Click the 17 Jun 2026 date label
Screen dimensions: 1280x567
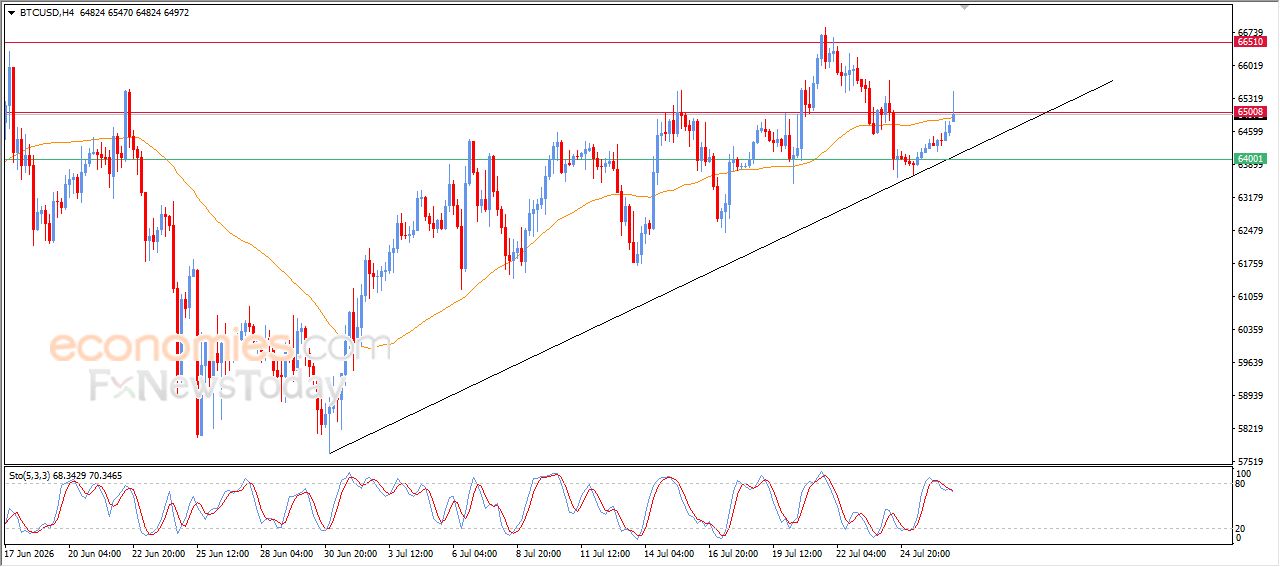(29, 552)
